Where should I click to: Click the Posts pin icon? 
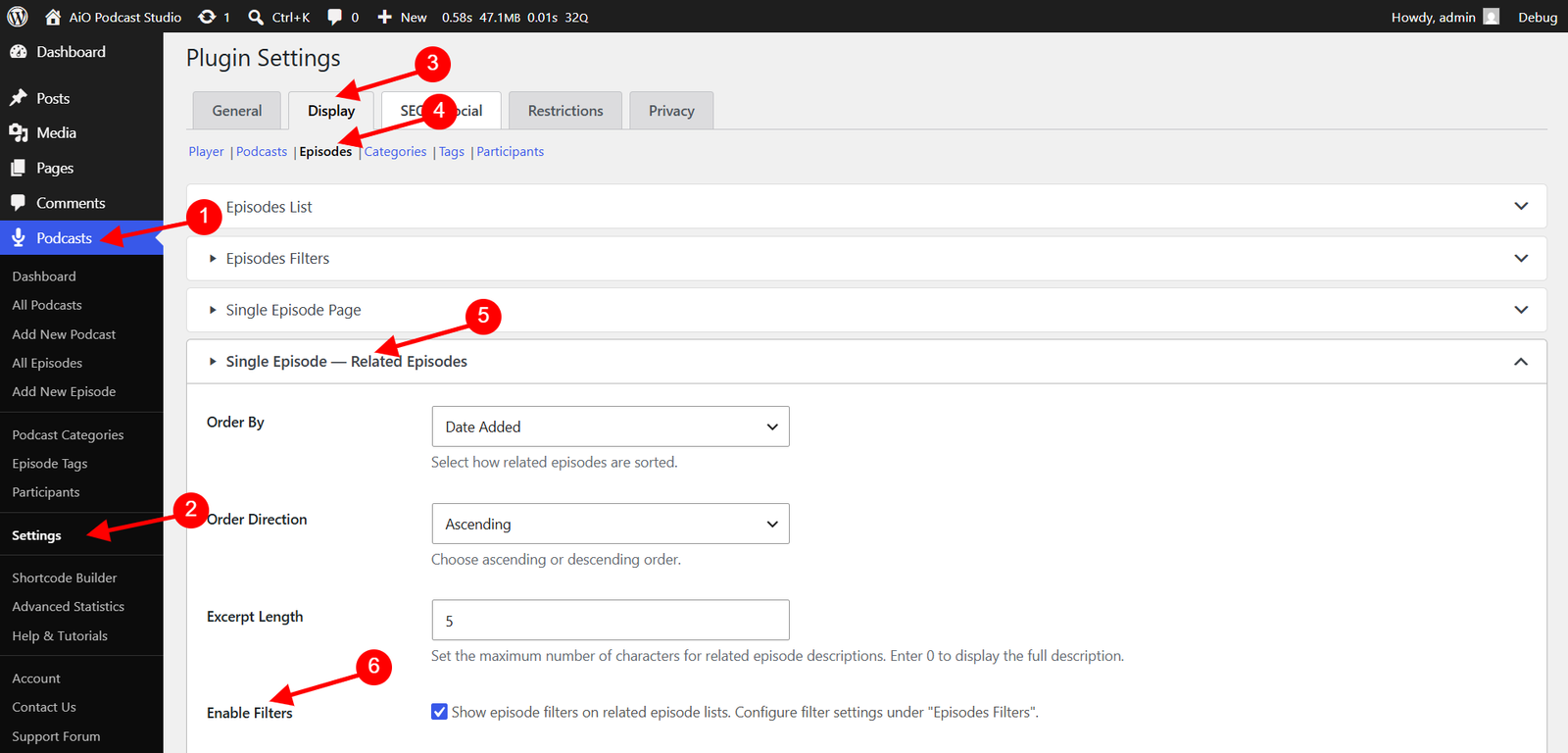[x=18, y=98]
